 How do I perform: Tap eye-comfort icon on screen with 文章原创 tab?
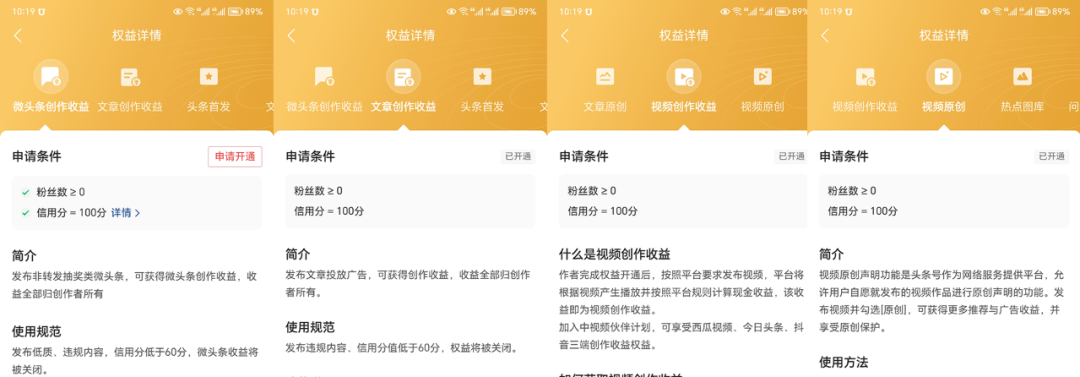(725, 11)
